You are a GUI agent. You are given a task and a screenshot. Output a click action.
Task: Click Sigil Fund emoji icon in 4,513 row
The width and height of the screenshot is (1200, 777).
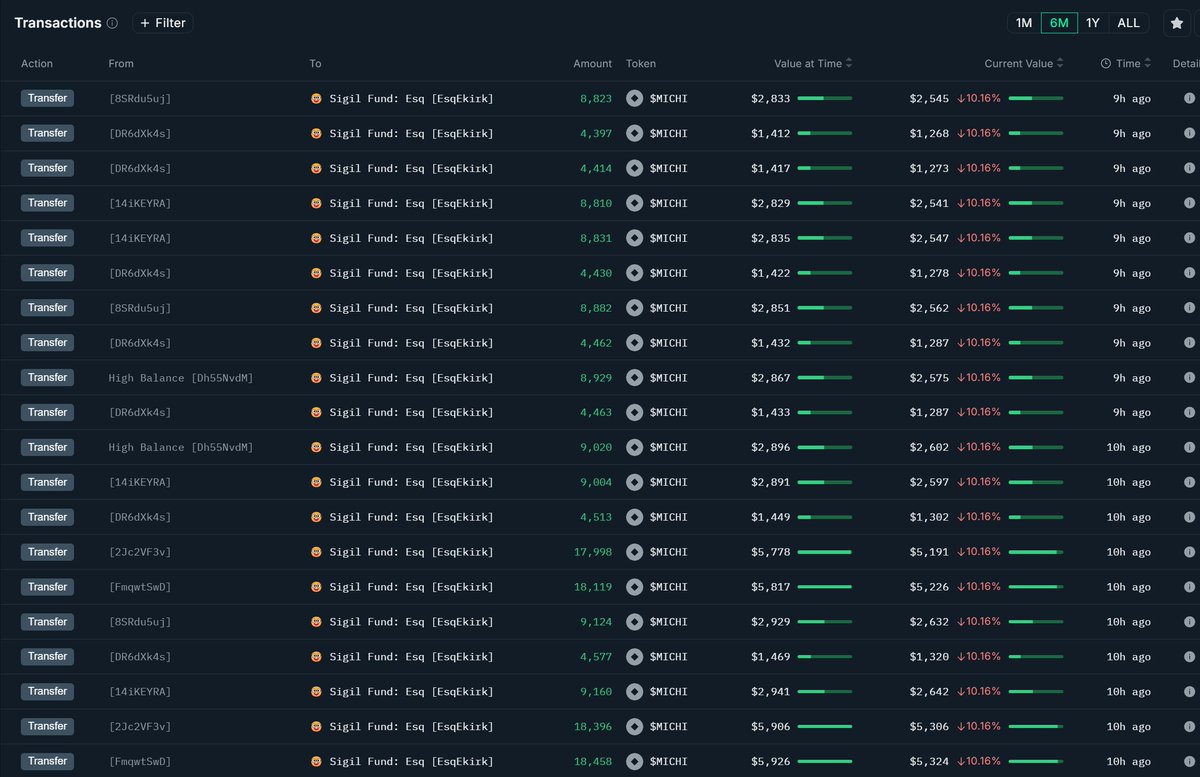(316, 517)
